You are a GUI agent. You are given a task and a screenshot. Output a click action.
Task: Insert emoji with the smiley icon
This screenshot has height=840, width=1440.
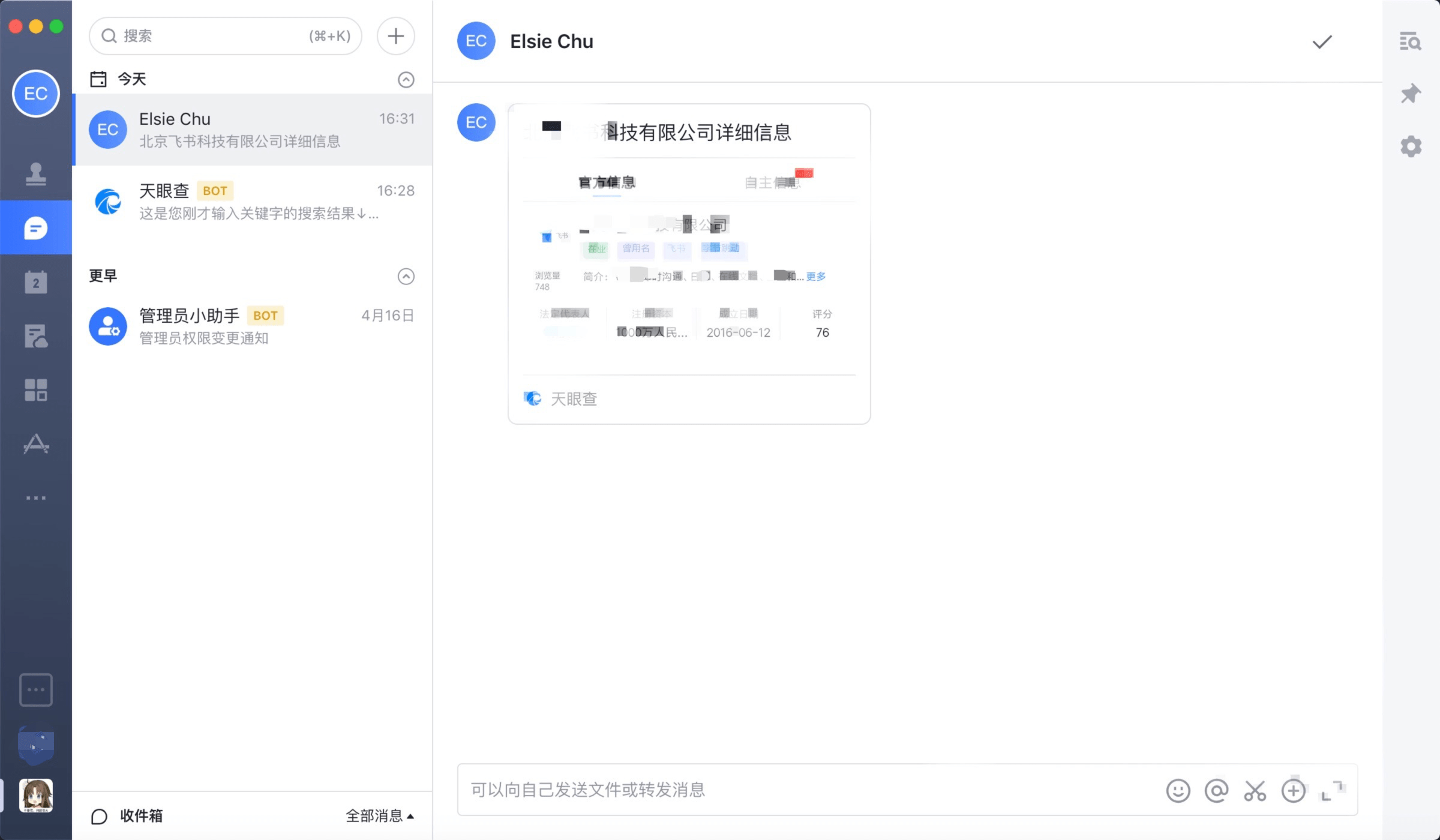click(1178, 791)
